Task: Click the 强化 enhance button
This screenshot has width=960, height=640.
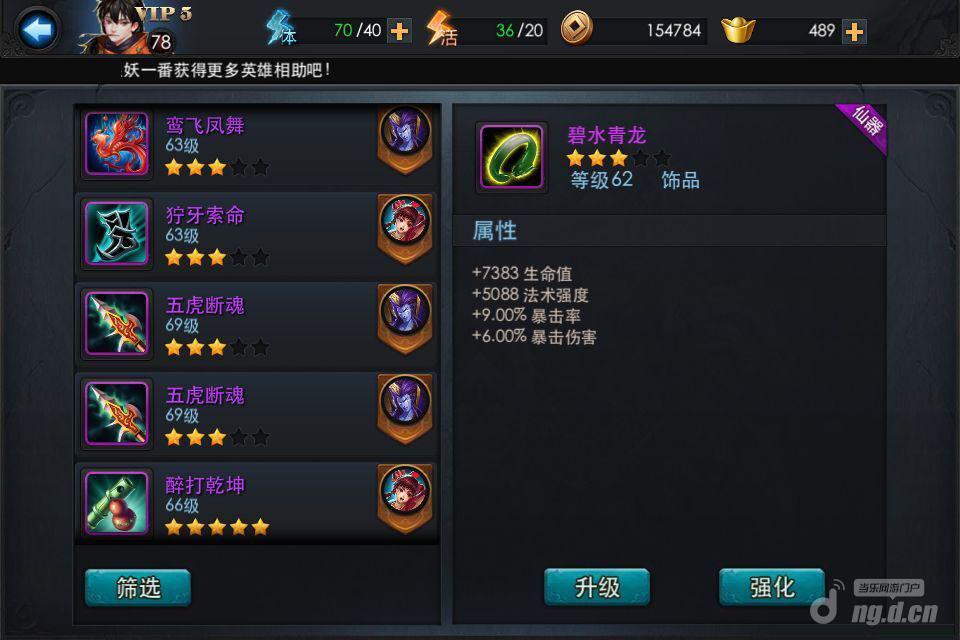Action: coord(772,587)
